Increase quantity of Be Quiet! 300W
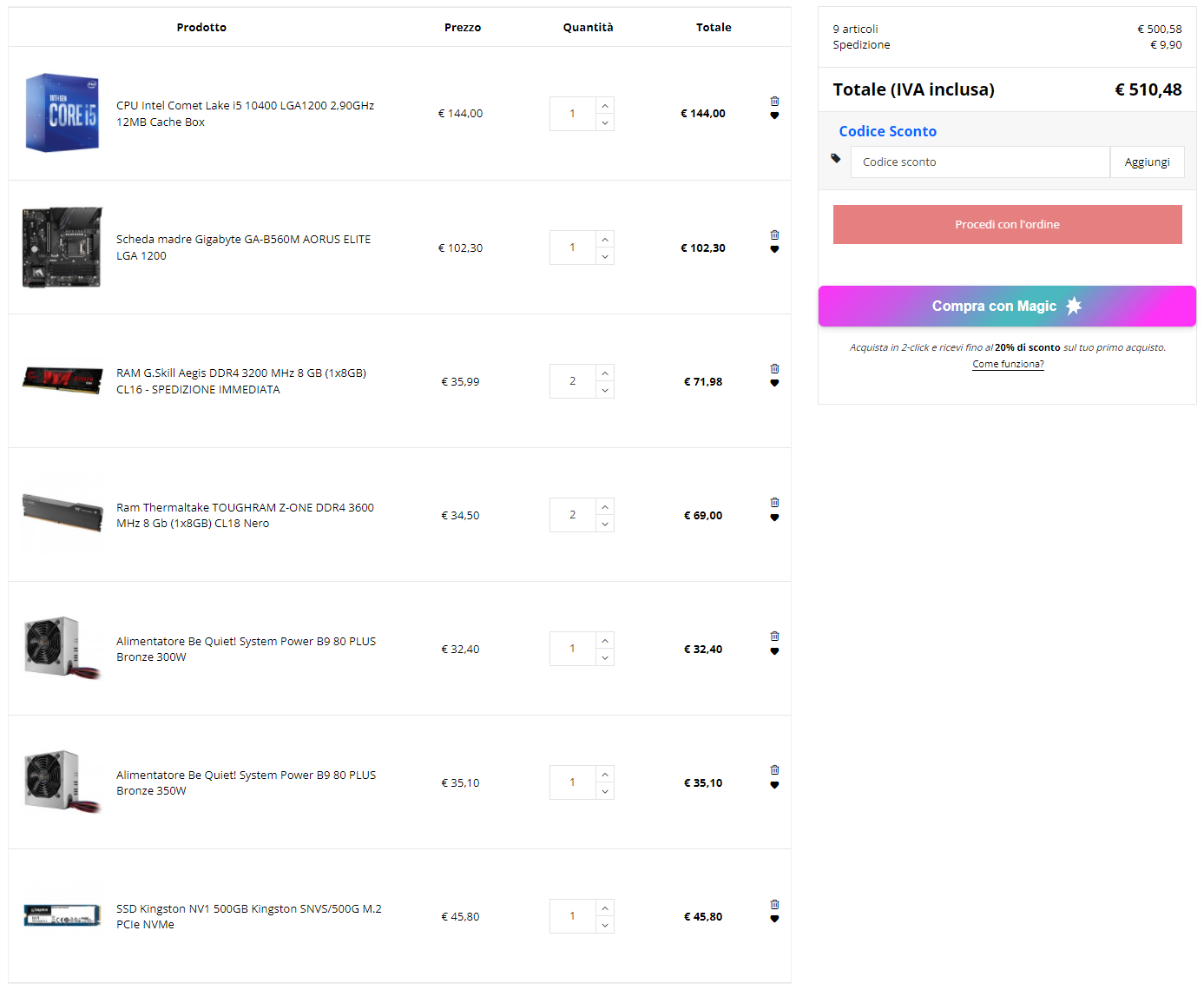Image resolution: width=1204 pixels, height=990 pixels. [605, 640]
